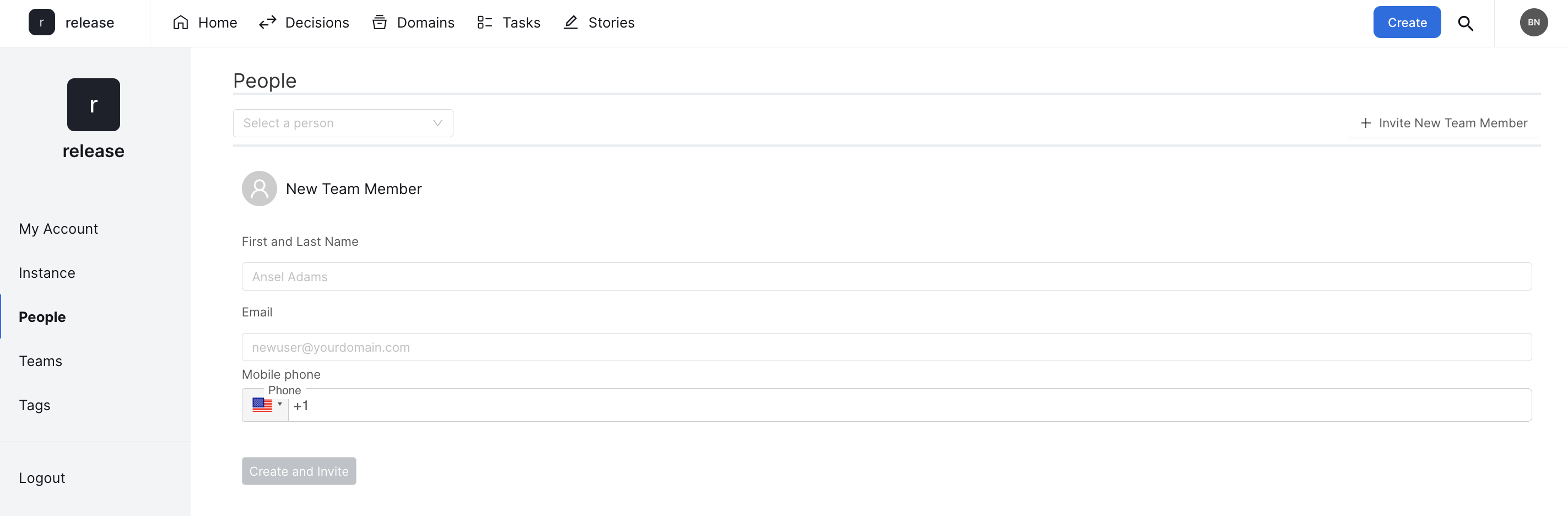
Task: Click the New Team Member avatar placeholder
Action: pyautogui.click(x=259, y=189)
